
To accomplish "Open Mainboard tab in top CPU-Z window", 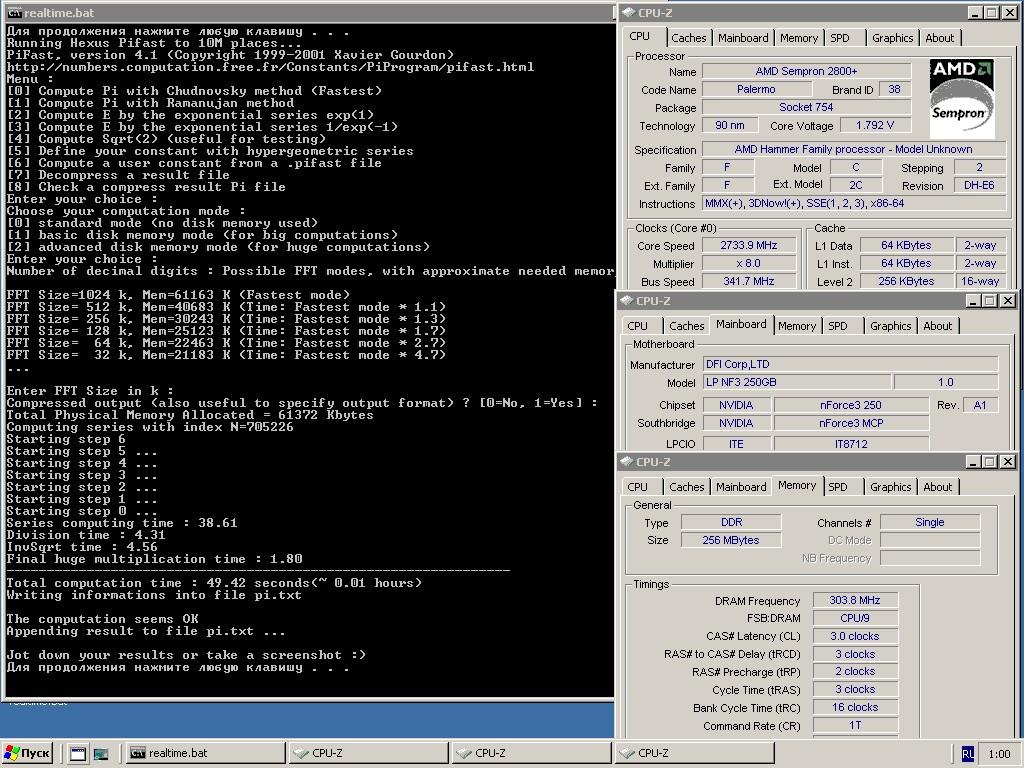I will (743, 38).
